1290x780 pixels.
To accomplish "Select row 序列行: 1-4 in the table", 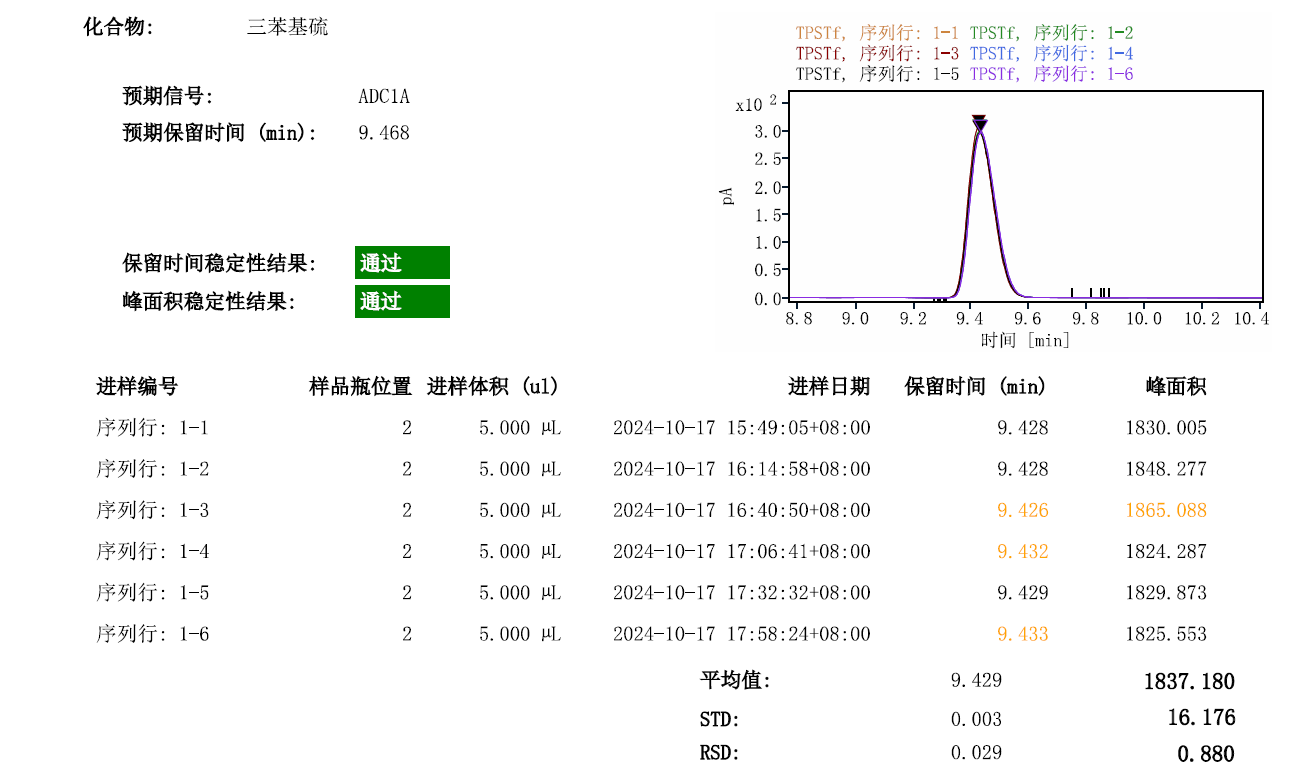I will click(651, 551).
